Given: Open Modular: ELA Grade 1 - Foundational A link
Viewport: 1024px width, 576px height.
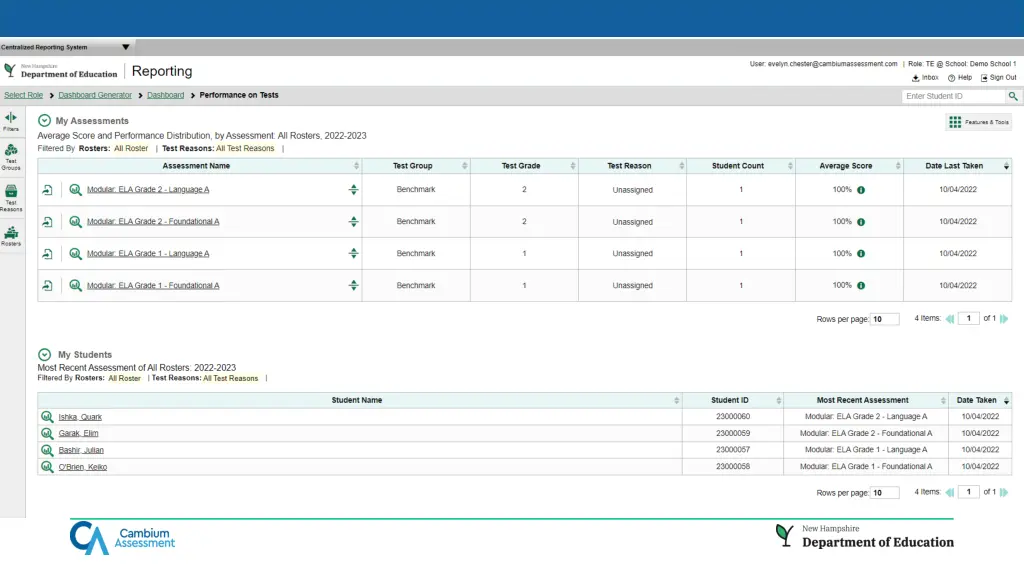Looking at the screenshot, I should pos(153,285).
